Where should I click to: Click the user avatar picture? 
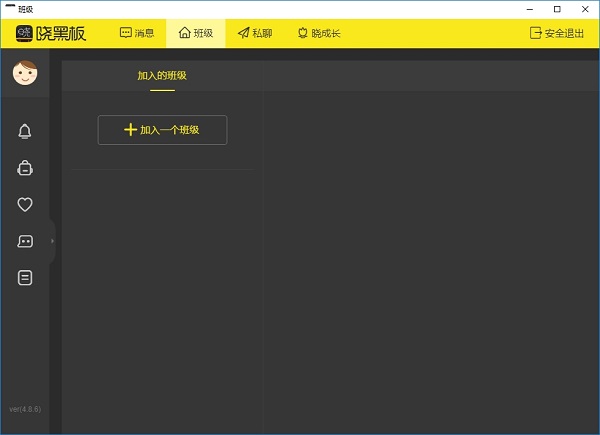coord(25,73)
